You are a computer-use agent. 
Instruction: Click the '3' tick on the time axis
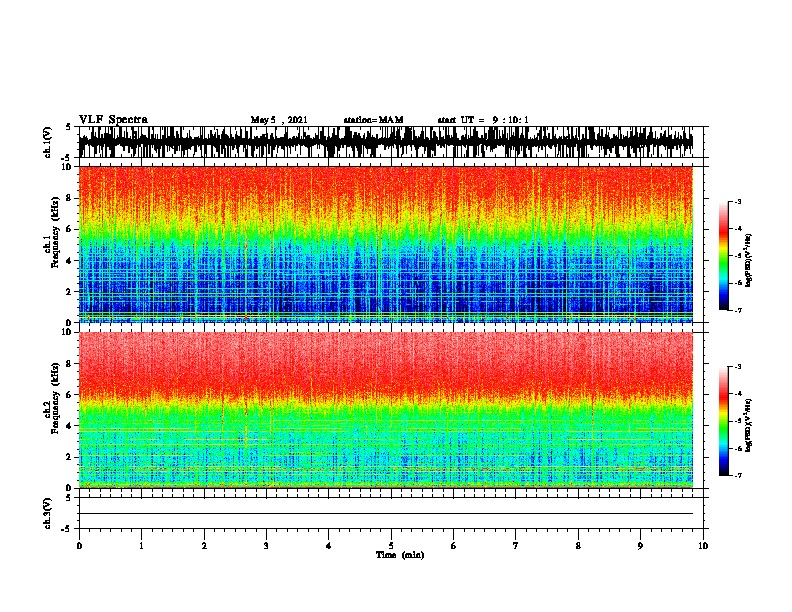[266, 546]
